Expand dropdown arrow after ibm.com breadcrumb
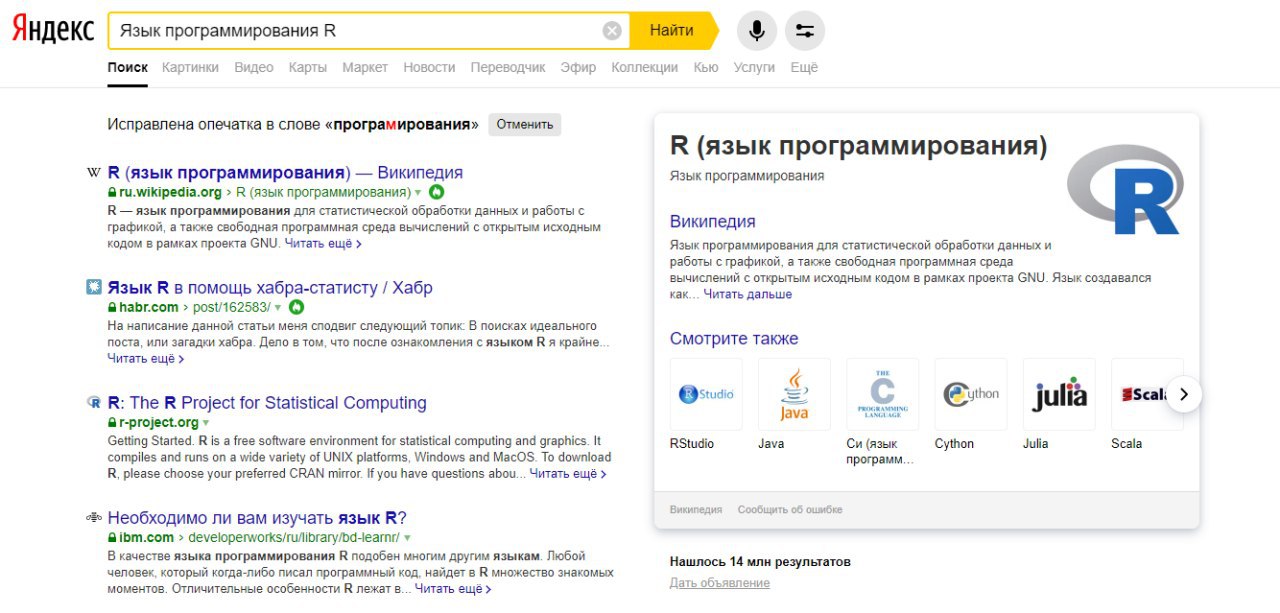 [x=407, y=538]
